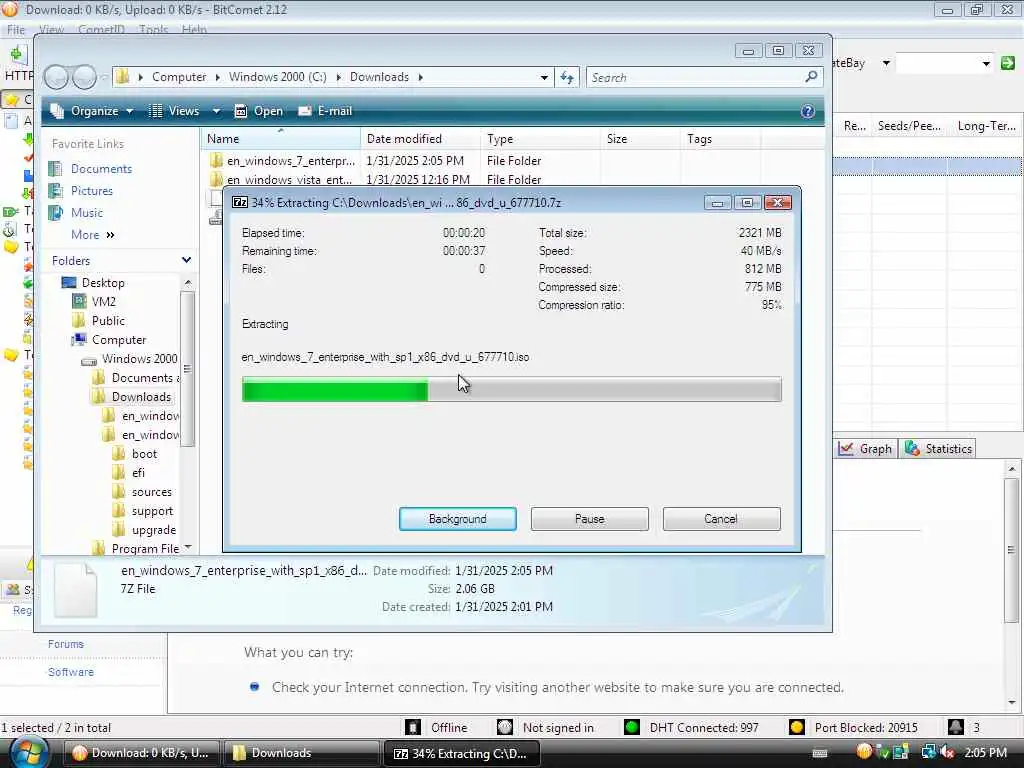Select support folder in the tree

[x=152, y=511]
